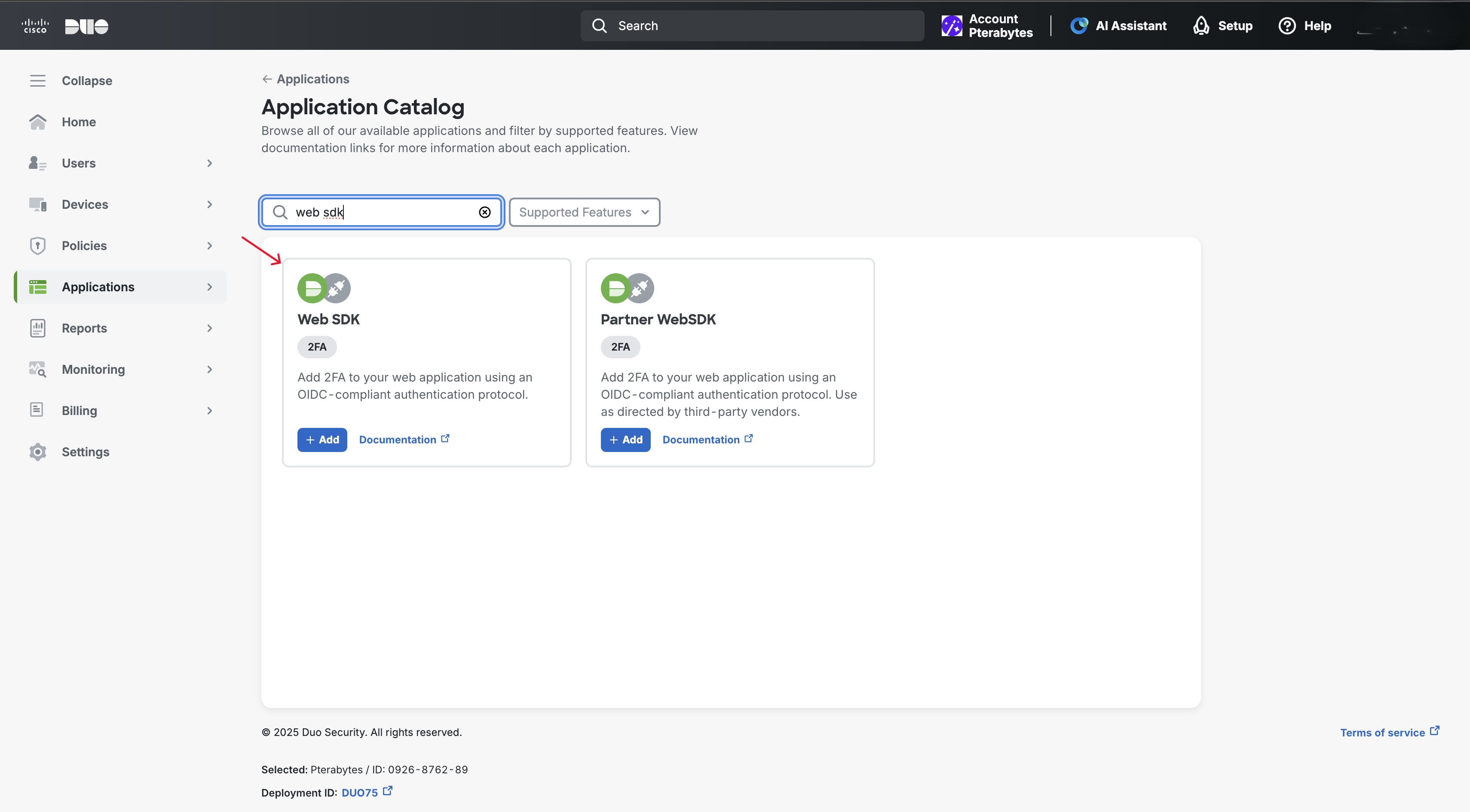Add the Partner WebSDK application
The width and height of the screenshot is (1470, 812).
click(x=625, y=440)
